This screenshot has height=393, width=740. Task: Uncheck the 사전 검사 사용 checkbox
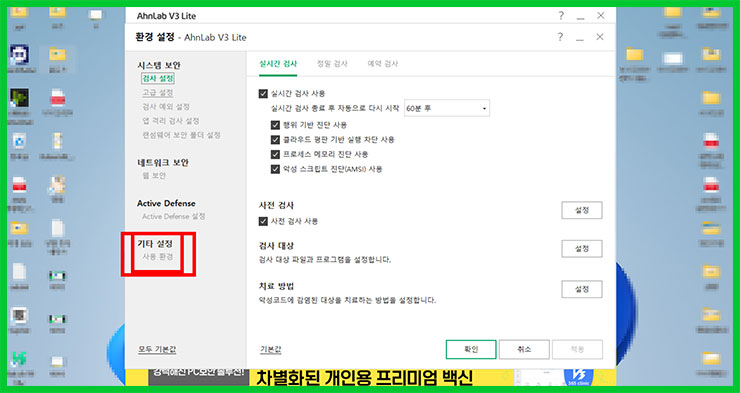click(263, 221)
